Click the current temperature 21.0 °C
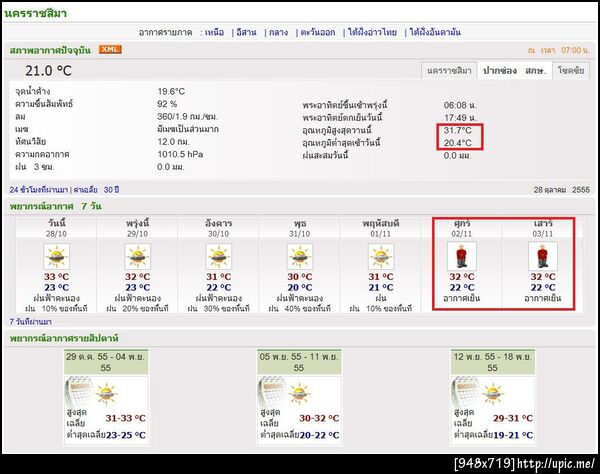The height and width of the screenshot is (474, 600). 48,71
